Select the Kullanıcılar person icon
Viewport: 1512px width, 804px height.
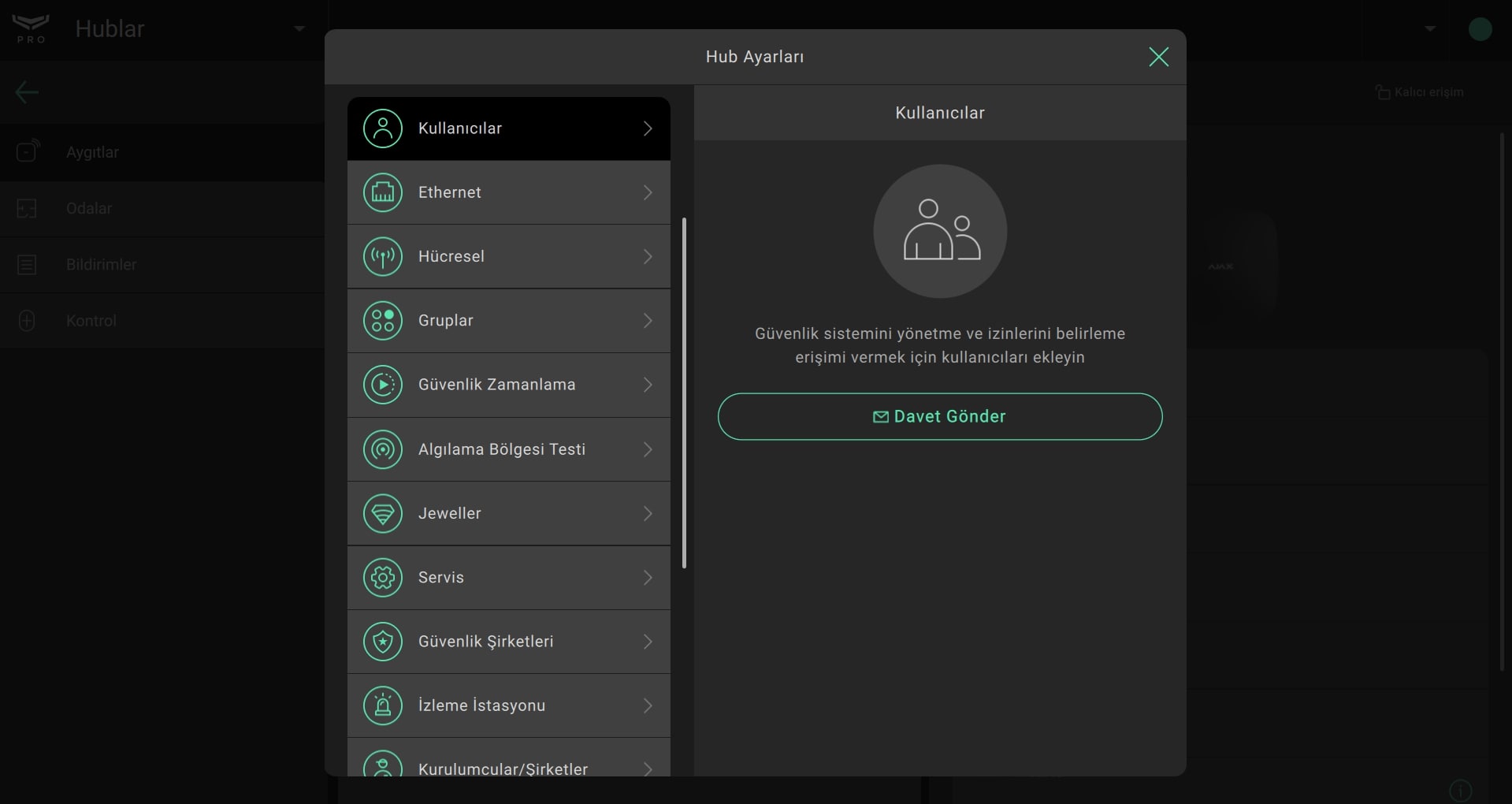[383, 128]
